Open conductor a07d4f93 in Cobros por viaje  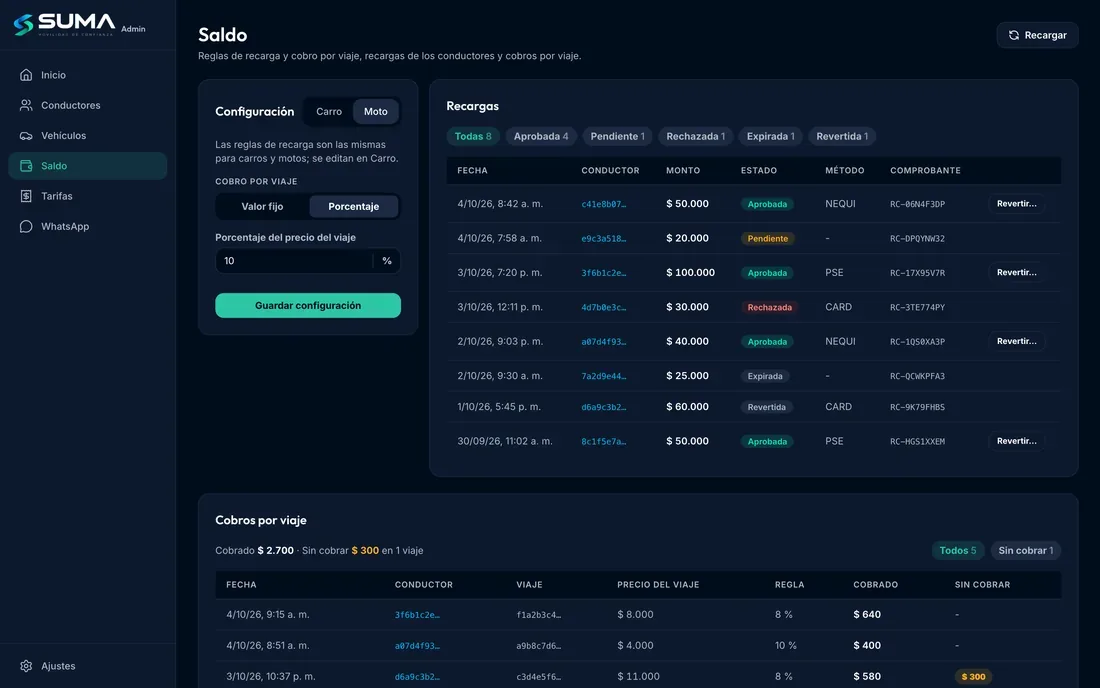417,646
